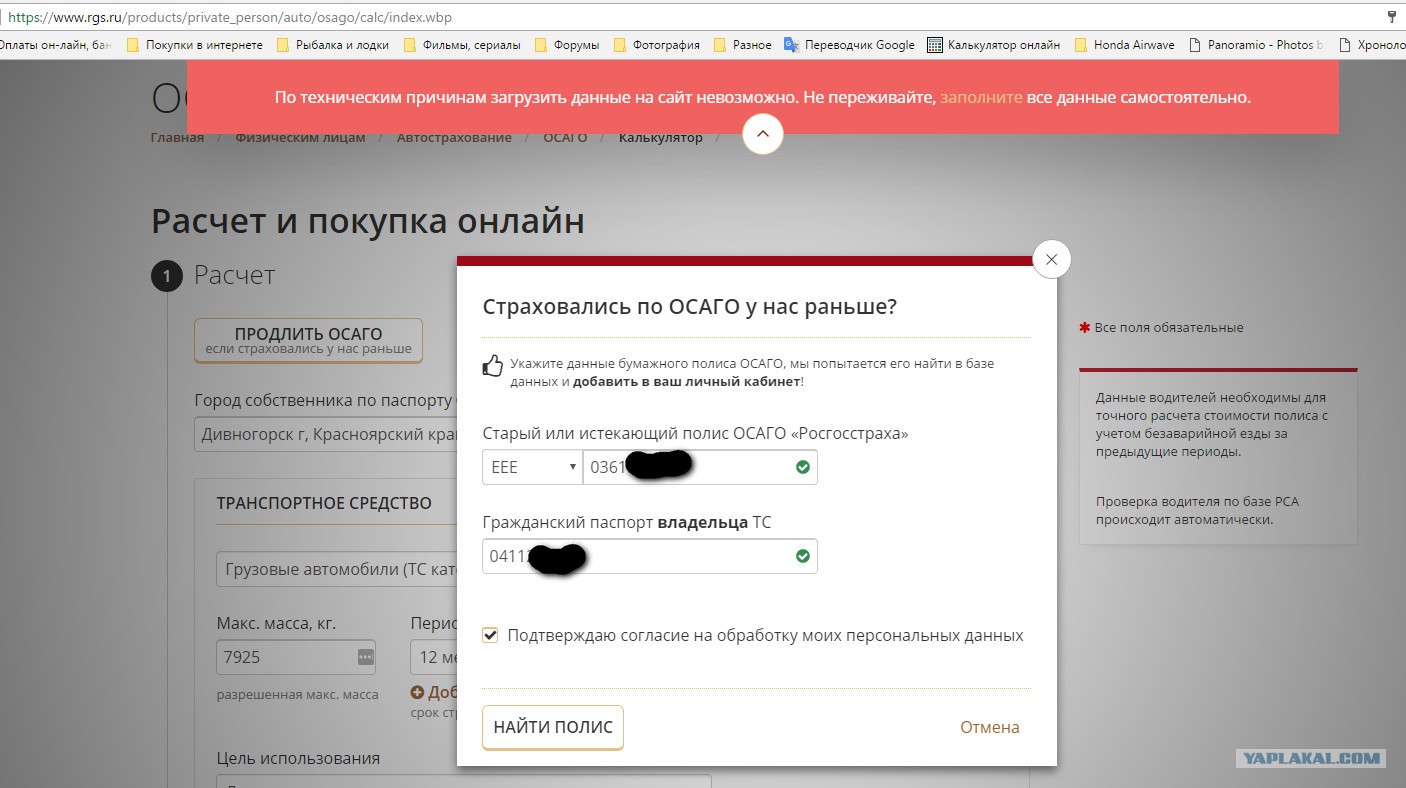
Task: Open Panoramio - Photos bookmark
Action: (x=1255, y=45)
